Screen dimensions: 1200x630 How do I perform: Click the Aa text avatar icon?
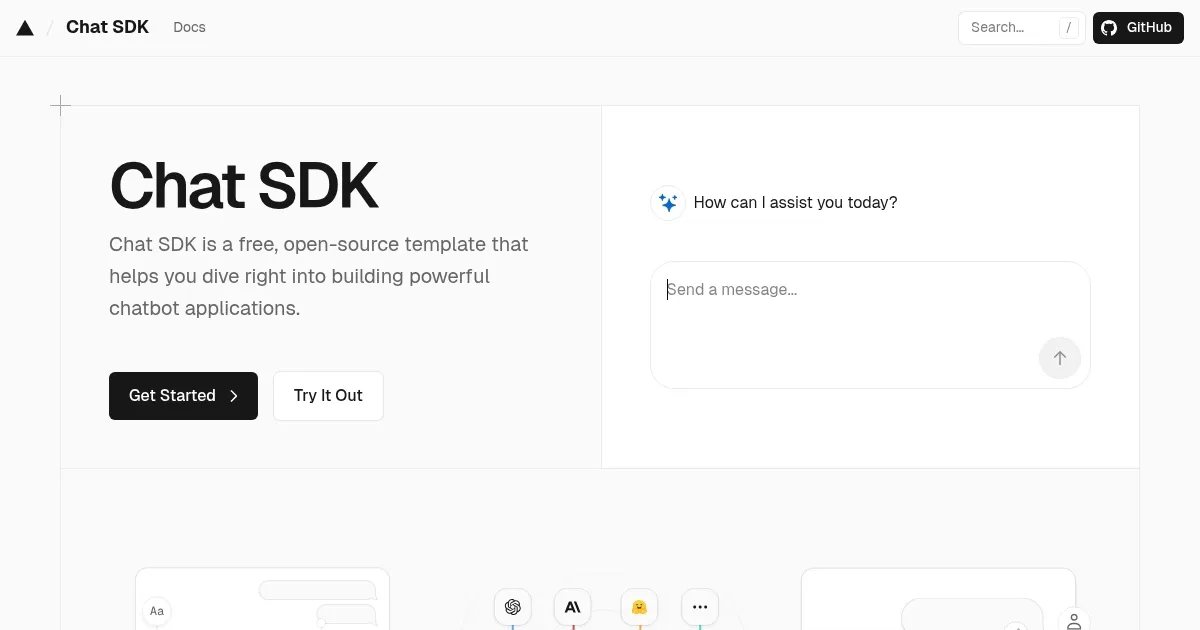click(x=156, y=611)
